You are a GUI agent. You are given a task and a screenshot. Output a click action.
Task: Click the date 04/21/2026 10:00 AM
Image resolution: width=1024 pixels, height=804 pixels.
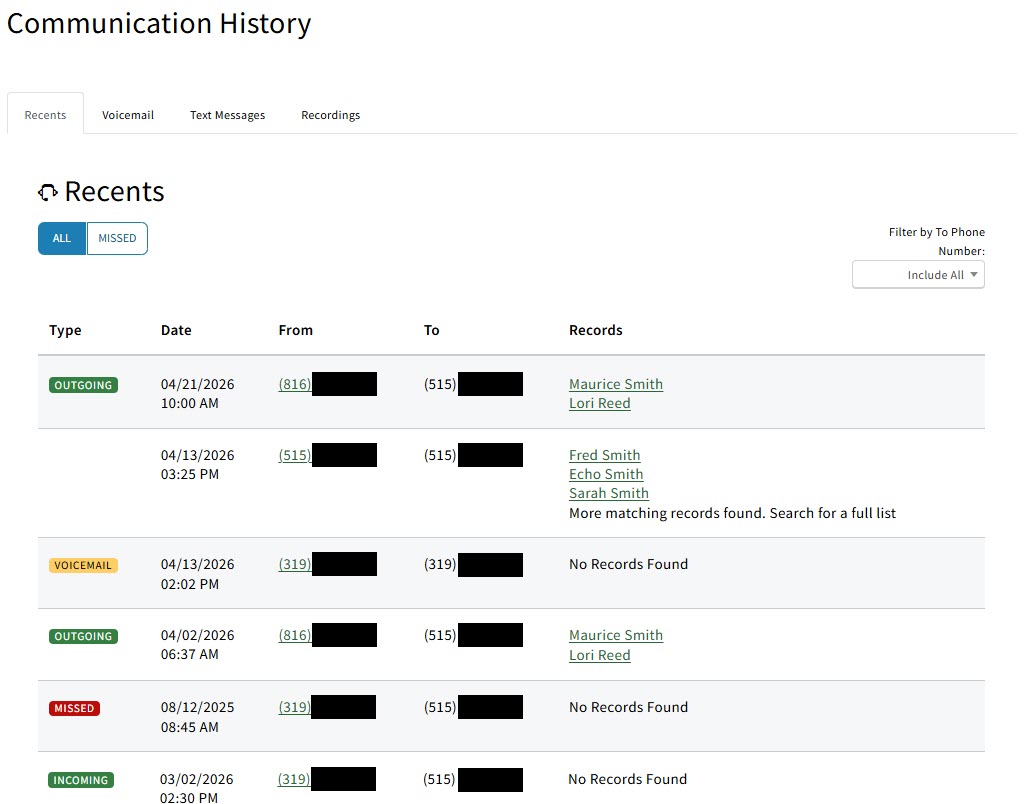tap(197, 394)
